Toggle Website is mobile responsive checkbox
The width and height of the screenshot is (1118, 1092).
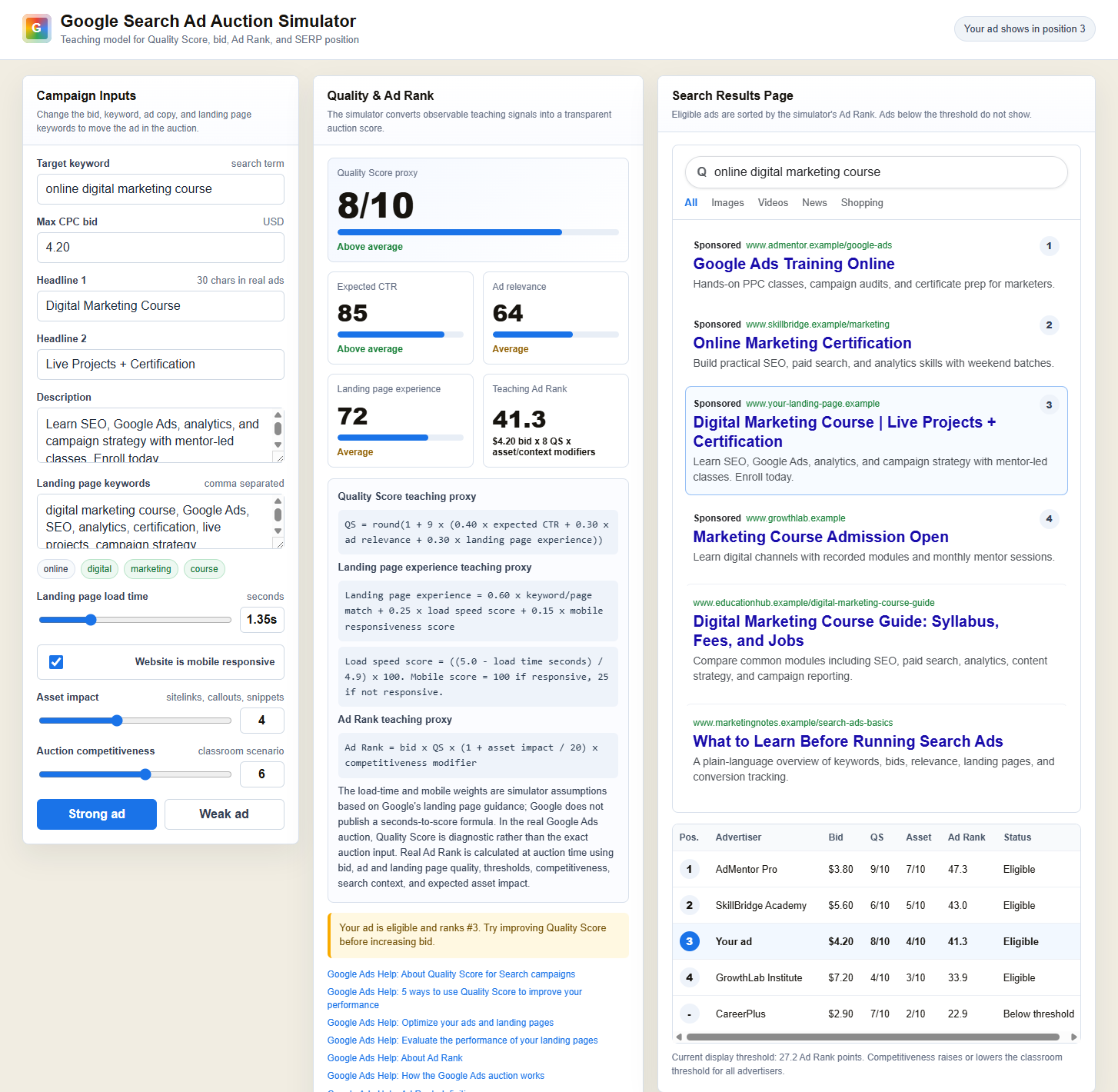tap(56, 662)
